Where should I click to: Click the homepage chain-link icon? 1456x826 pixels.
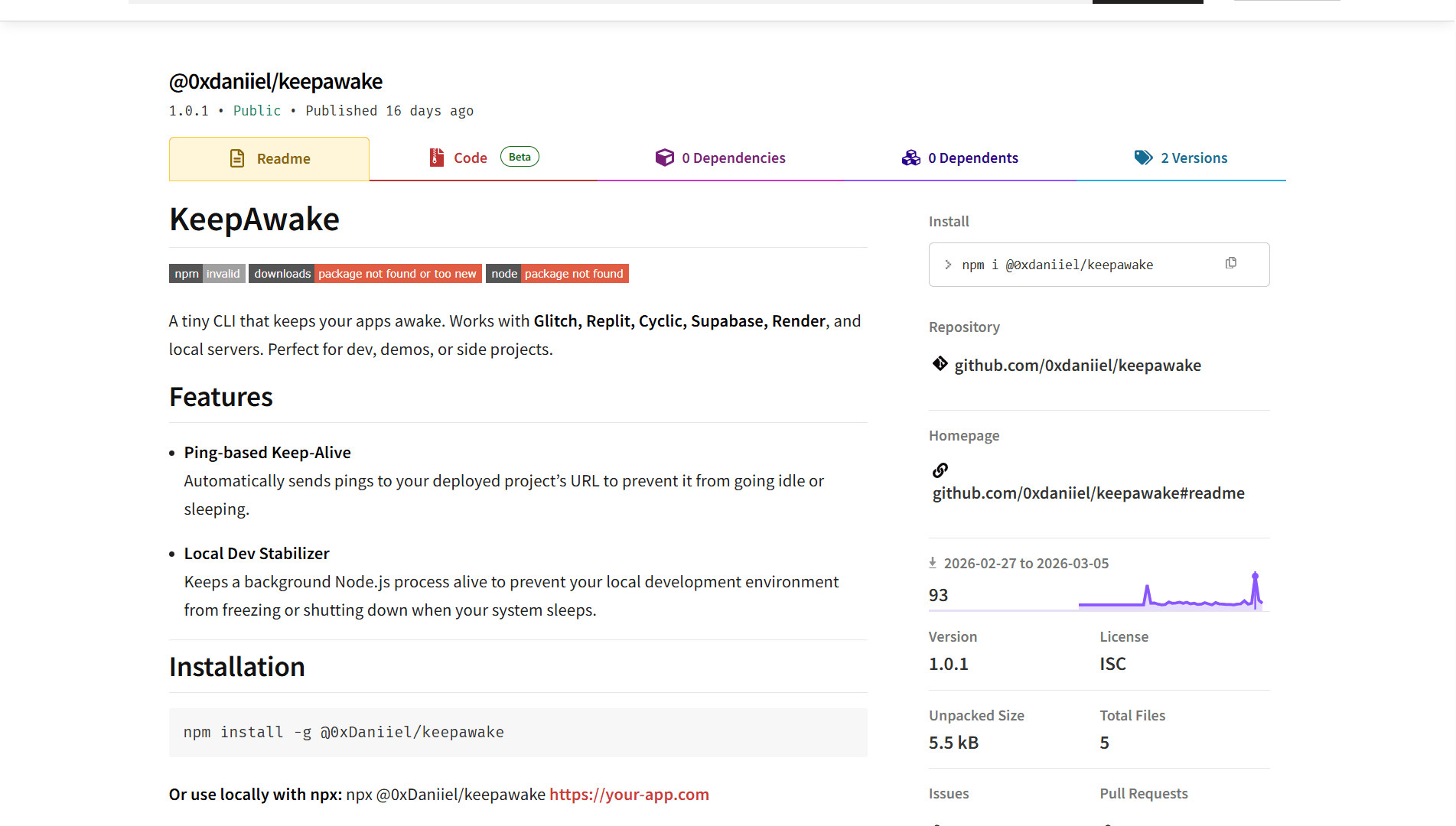point(940,470)
